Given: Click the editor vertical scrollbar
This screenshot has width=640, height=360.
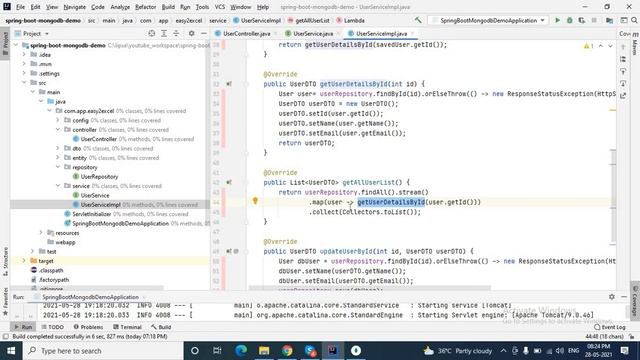Looking at the screenshot, I should [613, 196].
